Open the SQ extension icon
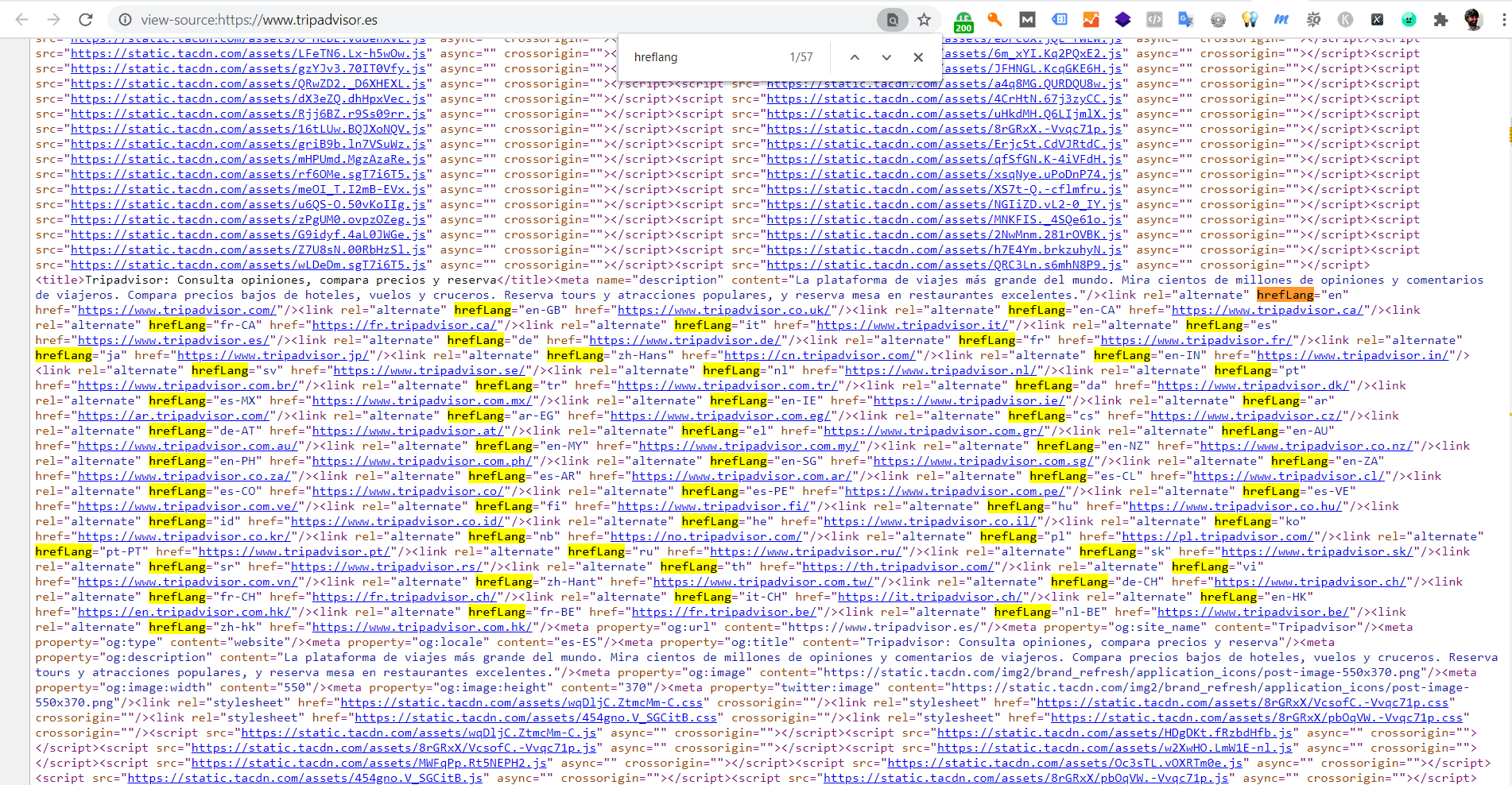This screenshot has height=785, width=1512. point(1313,20)
